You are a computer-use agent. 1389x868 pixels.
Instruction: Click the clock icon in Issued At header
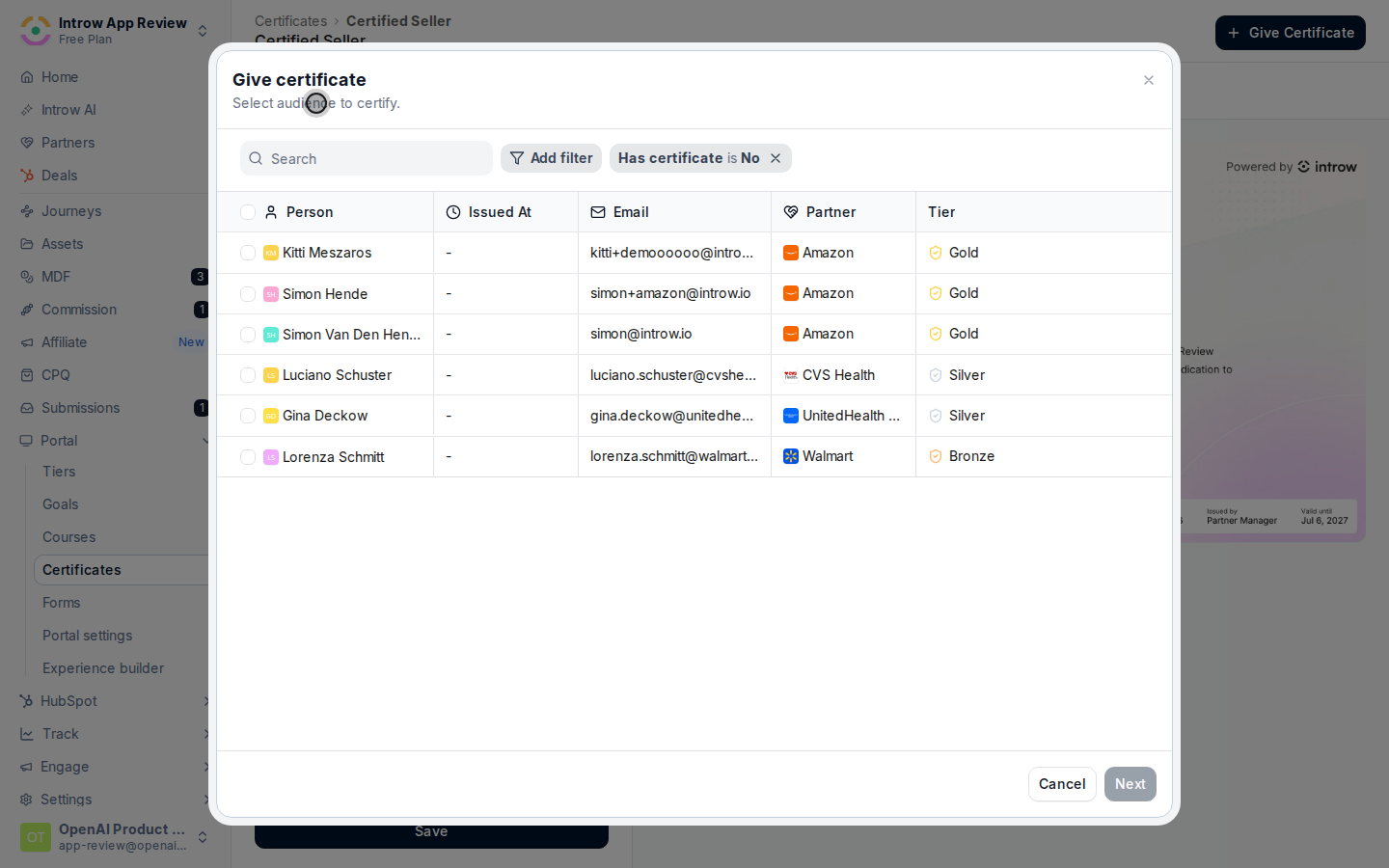[453, 212]
